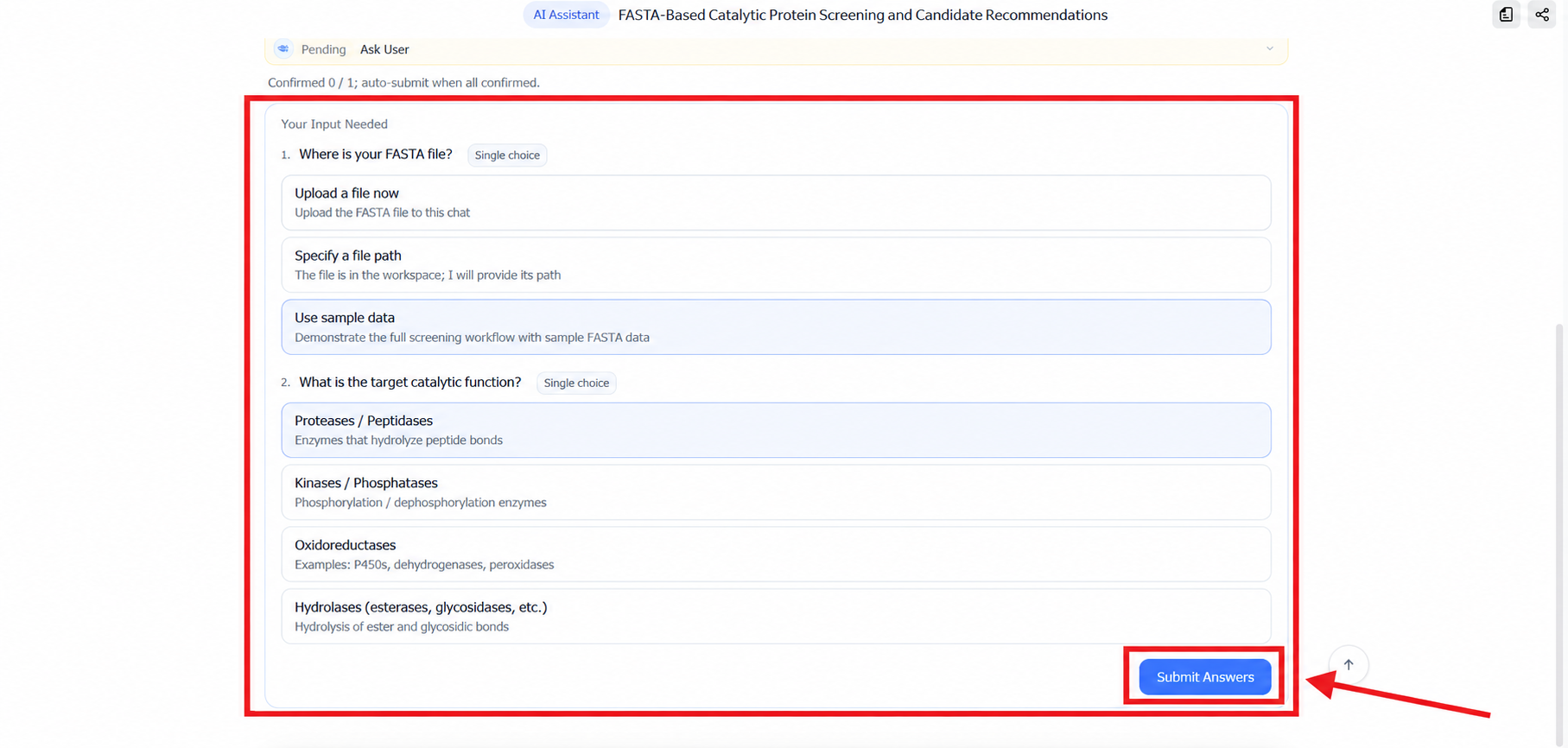1568x748 pixels.
Task: Choose Hydrolases (esterases, glycosidases, etc.) option
Action: click(x=776, y=617)
